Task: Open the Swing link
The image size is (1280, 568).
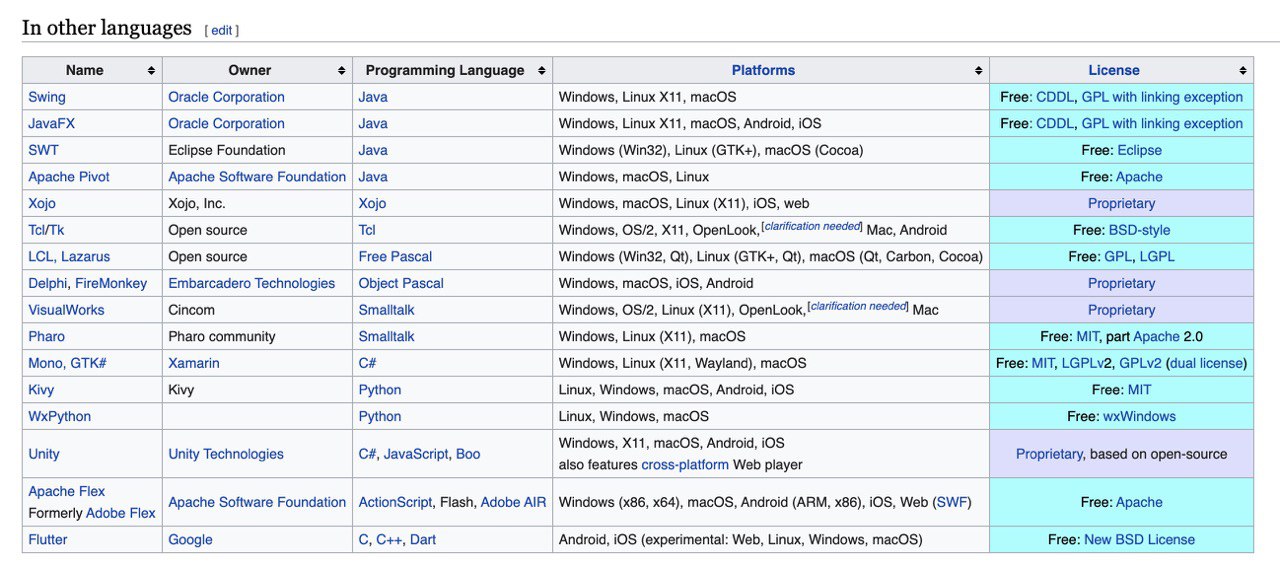Action: (x=47, y=97)
